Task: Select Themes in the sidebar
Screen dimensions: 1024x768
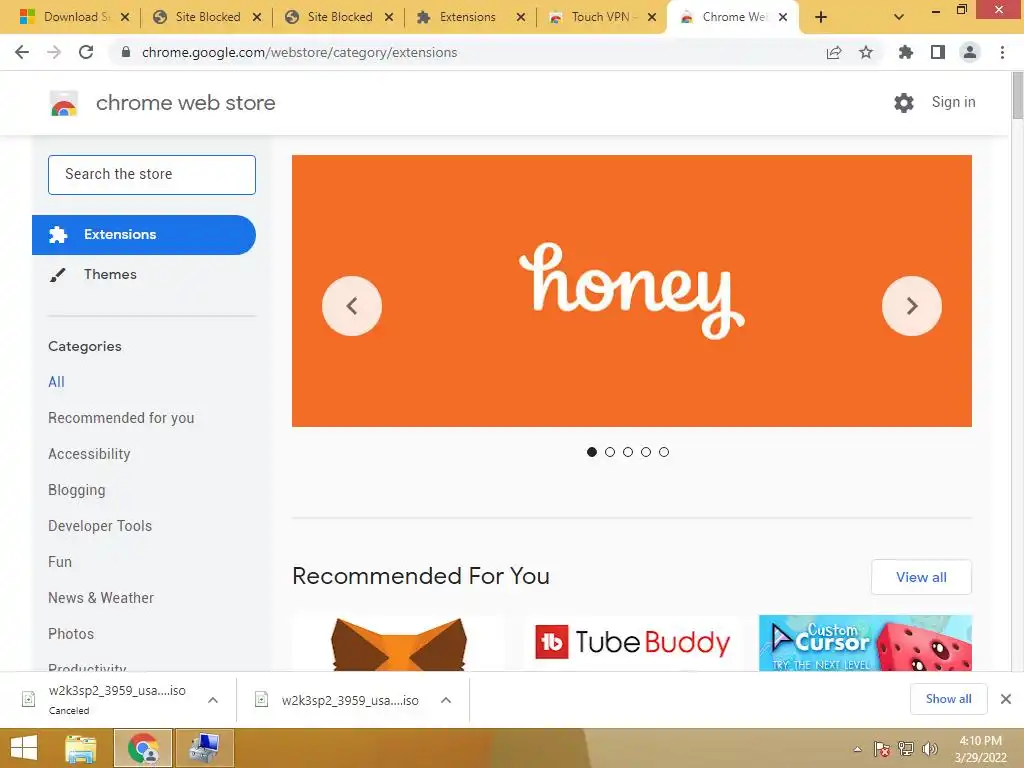Action: coord(110,274)
